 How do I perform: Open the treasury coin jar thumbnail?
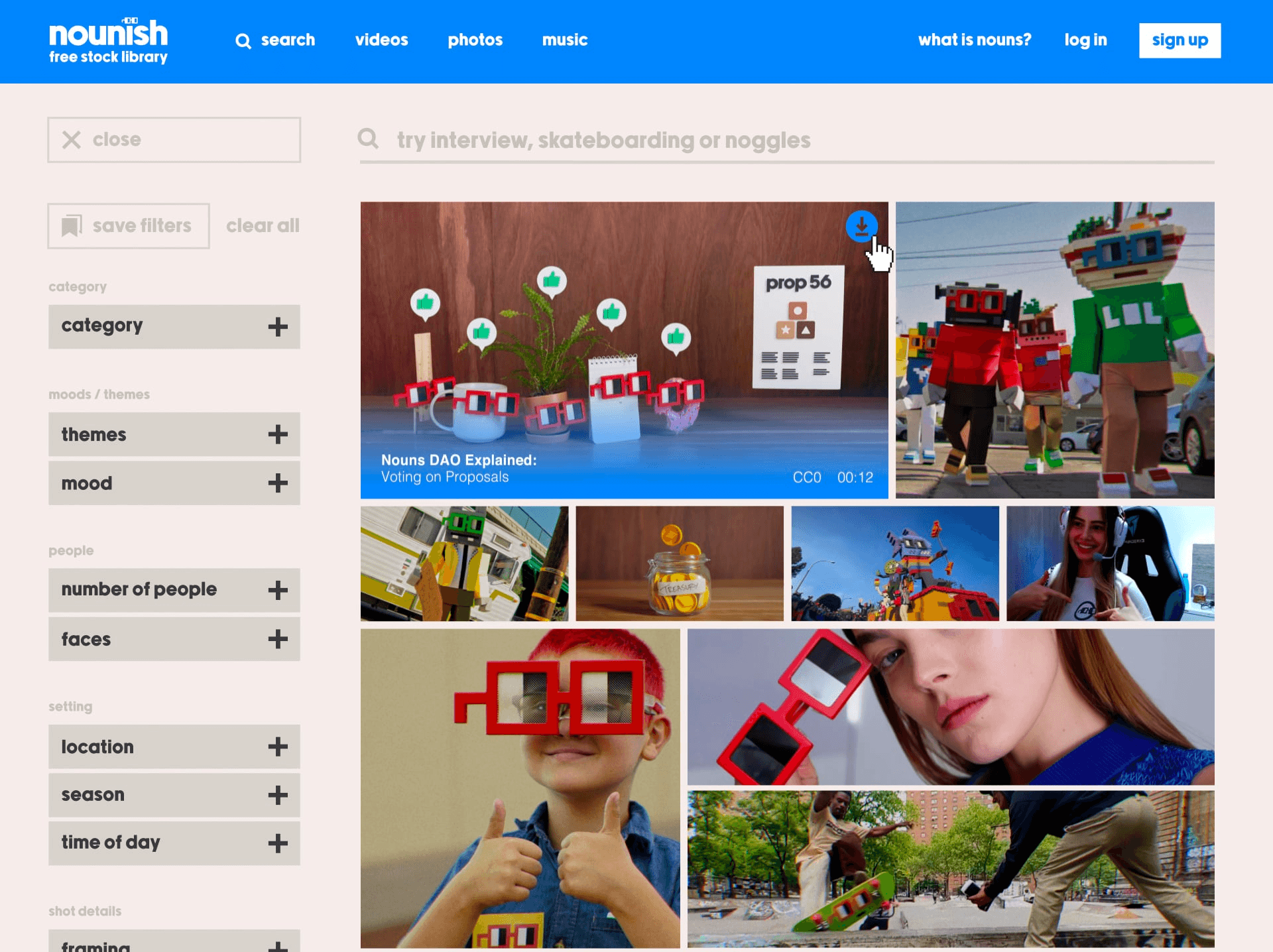tap(679, 564)
